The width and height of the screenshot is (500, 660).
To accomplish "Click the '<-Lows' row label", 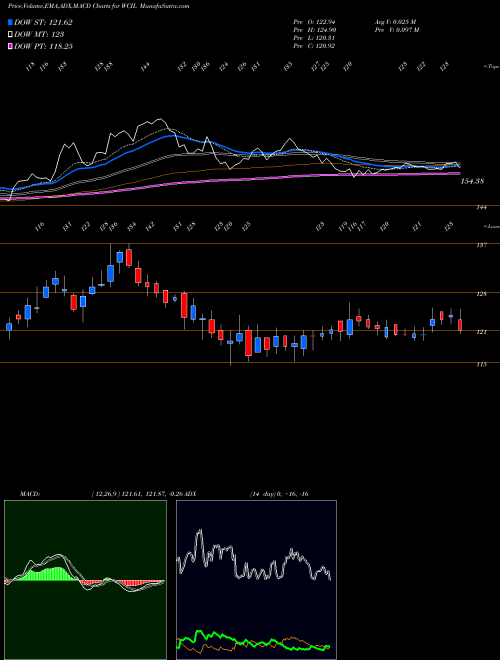I will pyautogui.click(x=492, y=226).
